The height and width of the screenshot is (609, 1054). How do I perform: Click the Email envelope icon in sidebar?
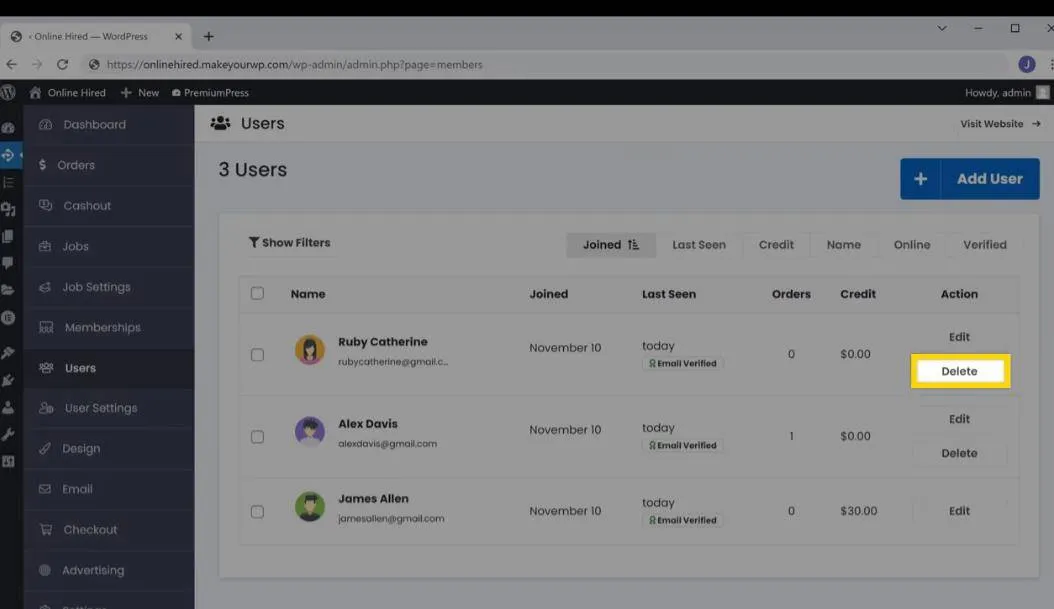[x=45, y=489]
